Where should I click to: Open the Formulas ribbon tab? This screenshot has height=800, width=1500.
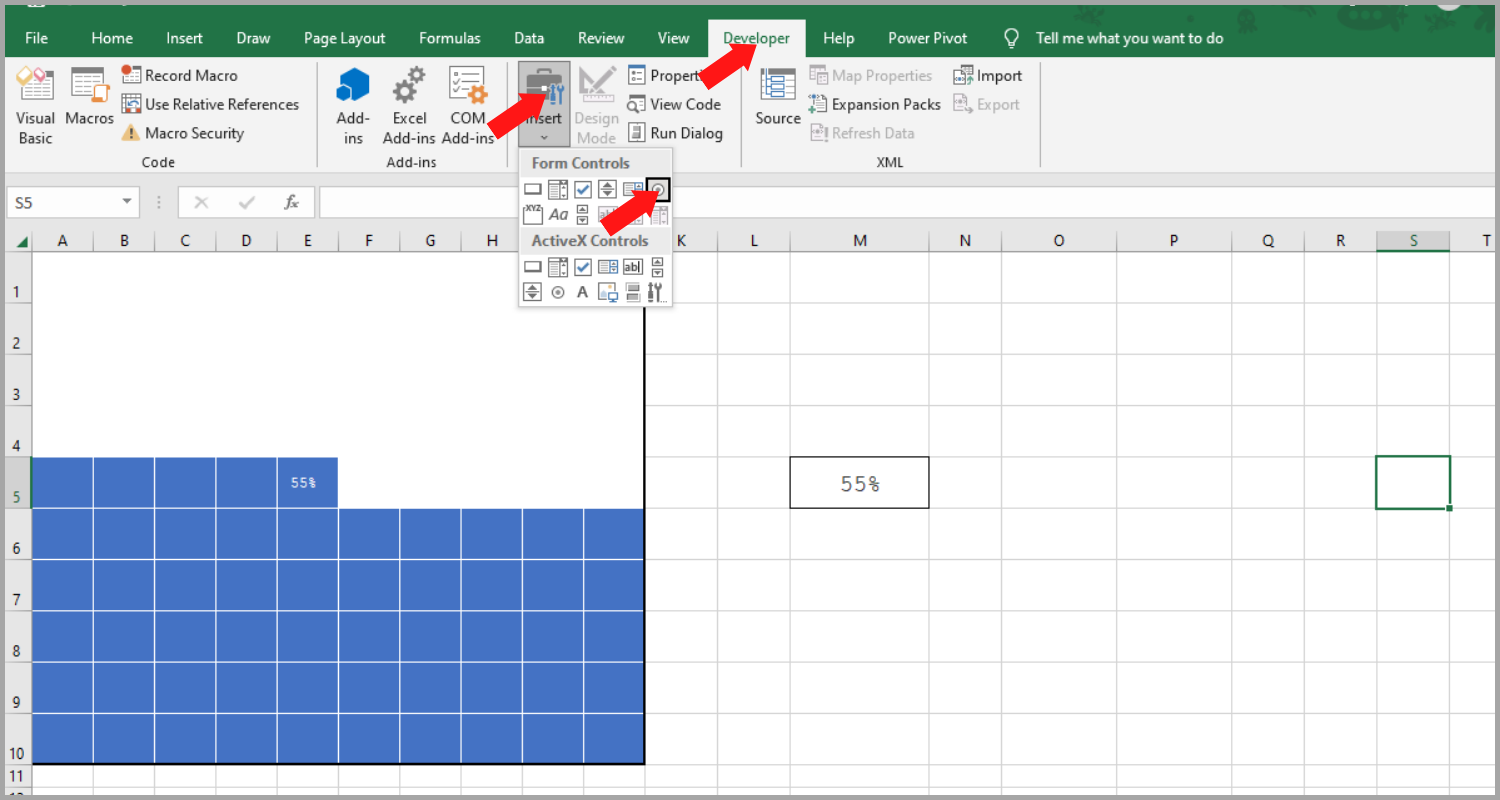pyautogui.click(x=449, y=37)
